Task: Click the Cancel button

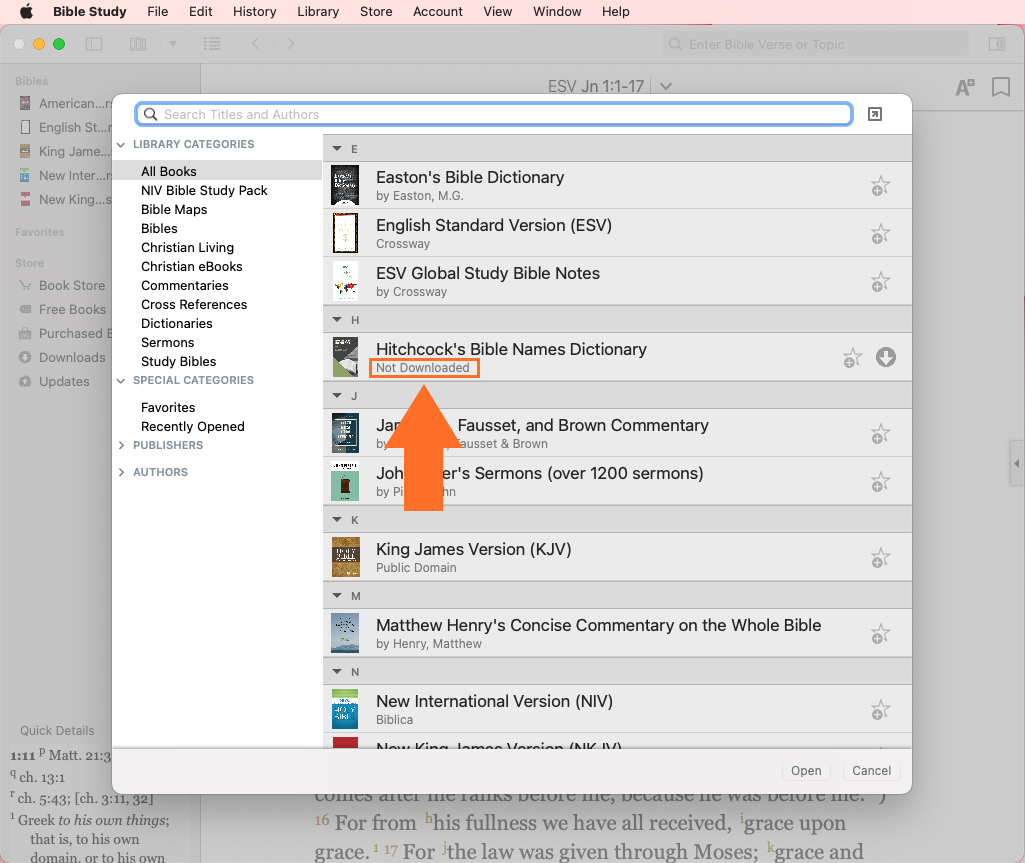Action: [x=871, y=770]
